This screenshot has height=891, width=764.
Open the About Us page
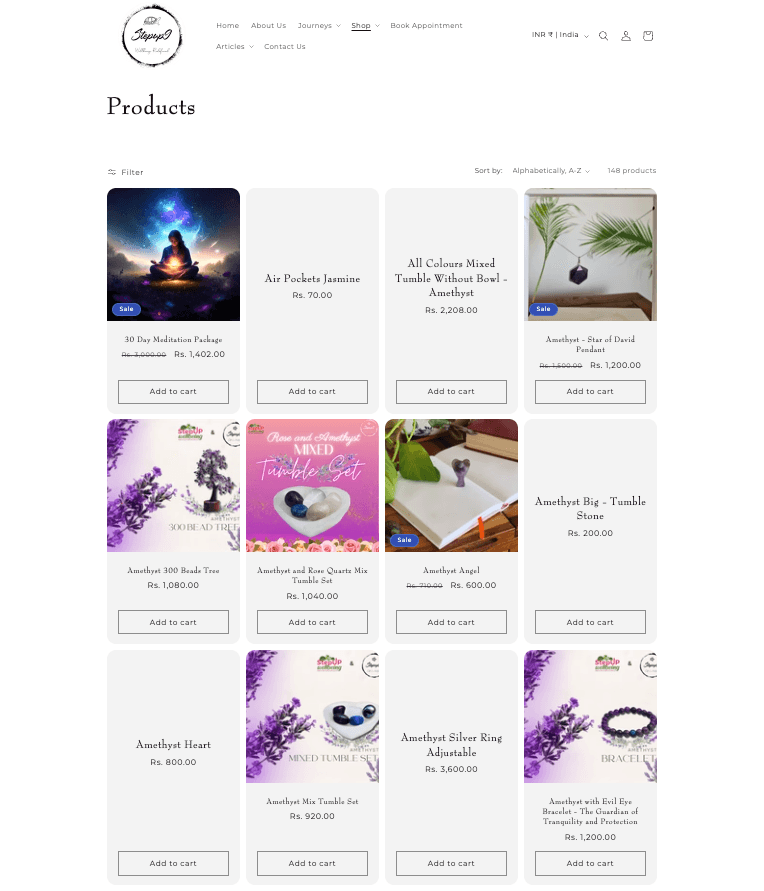(268, 26)
